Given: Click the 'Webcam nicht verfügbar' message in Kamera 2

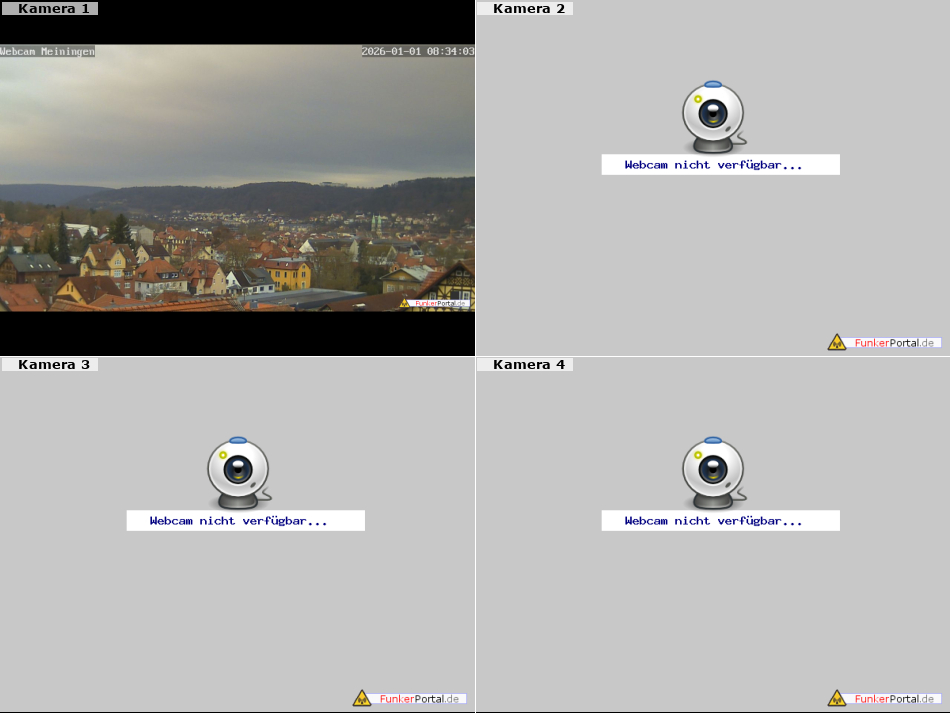Looking at the screenshot, I should click(713, 165).
